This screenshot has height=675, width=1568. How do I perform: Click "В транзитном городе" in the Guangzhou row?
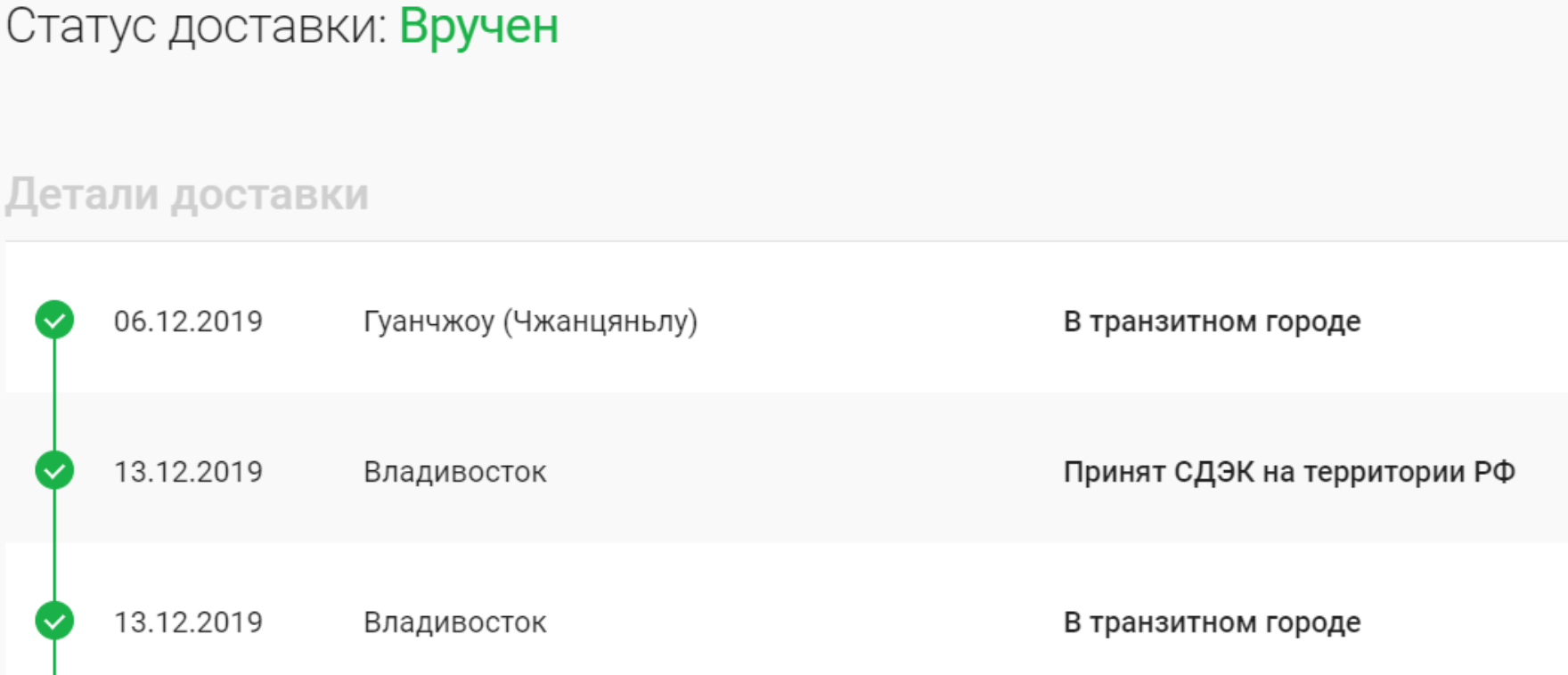click(x=1212, y=321)
